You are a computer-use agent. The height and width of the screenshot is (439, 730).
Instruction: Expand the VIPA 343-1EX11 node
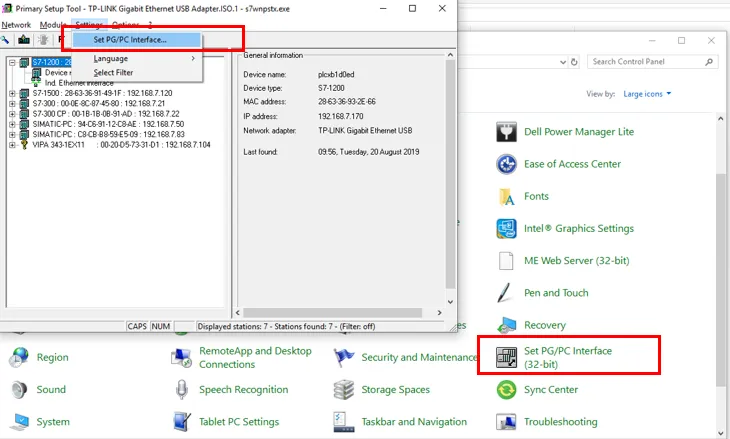click(x=13, y=145)
